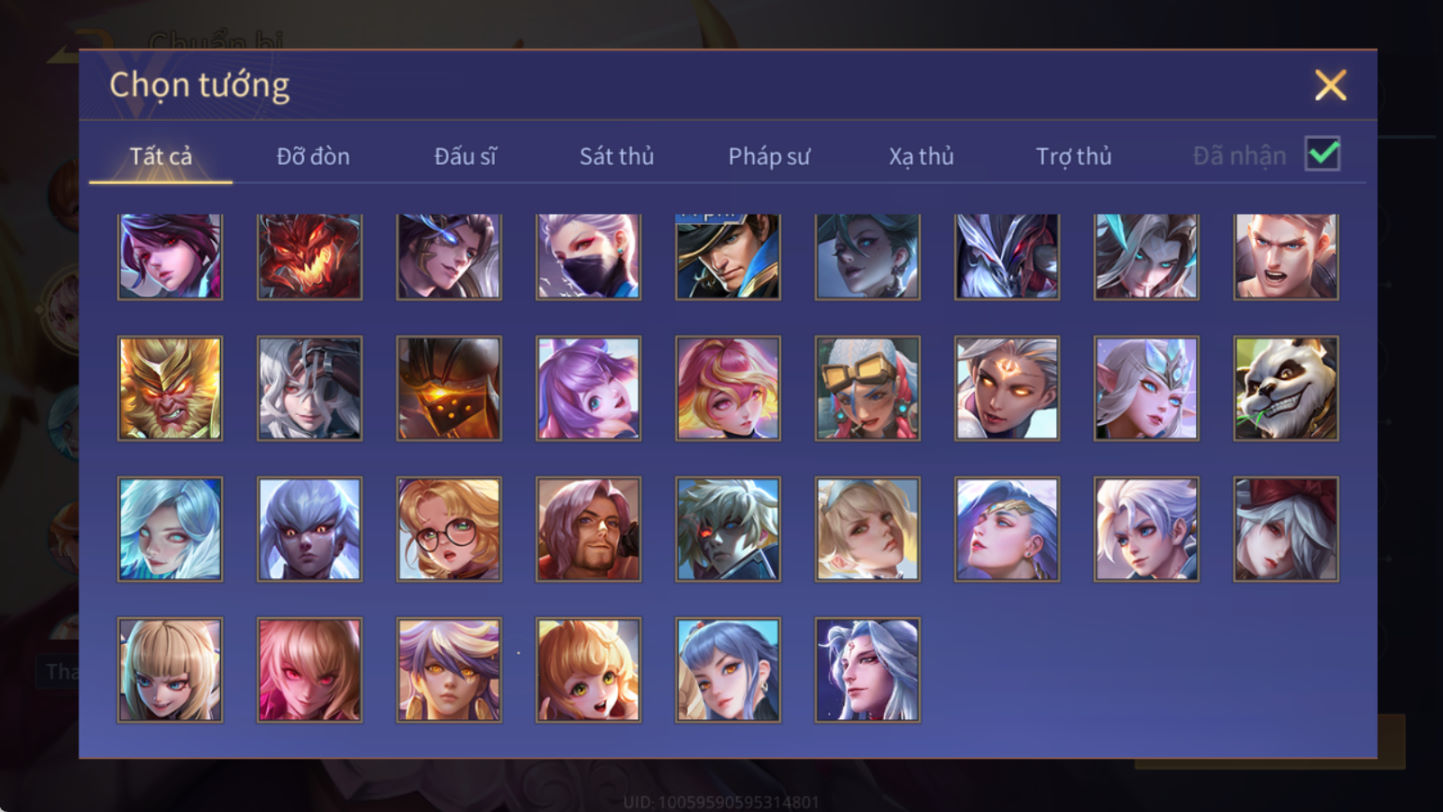The height and width of the screenshot is (812, 1443).
Task: Choose the bearded man with pink hair
Action: click(589, 530)
